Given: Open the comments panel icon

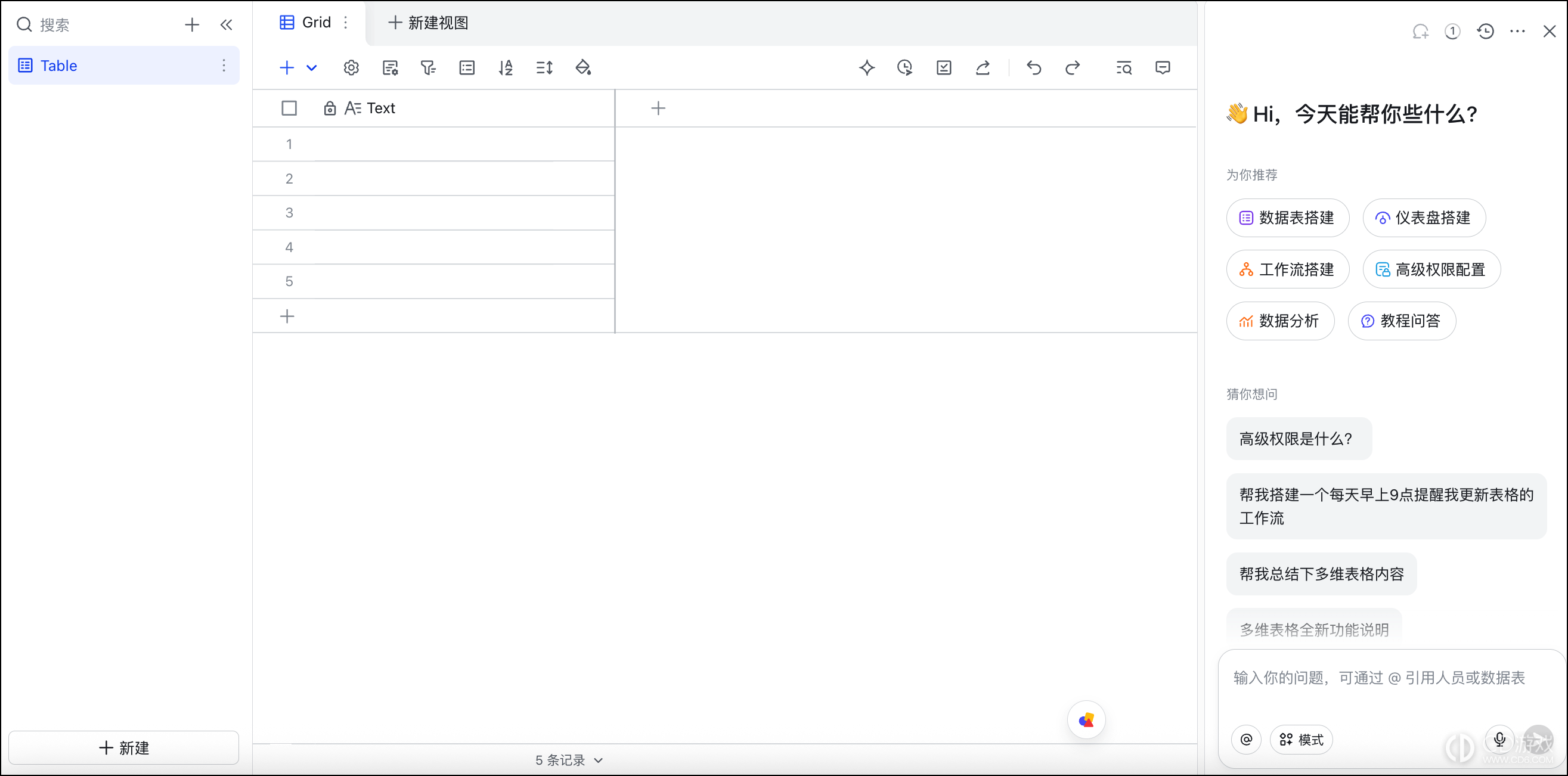Looking at the screenshot, I should pos(1163,67).
